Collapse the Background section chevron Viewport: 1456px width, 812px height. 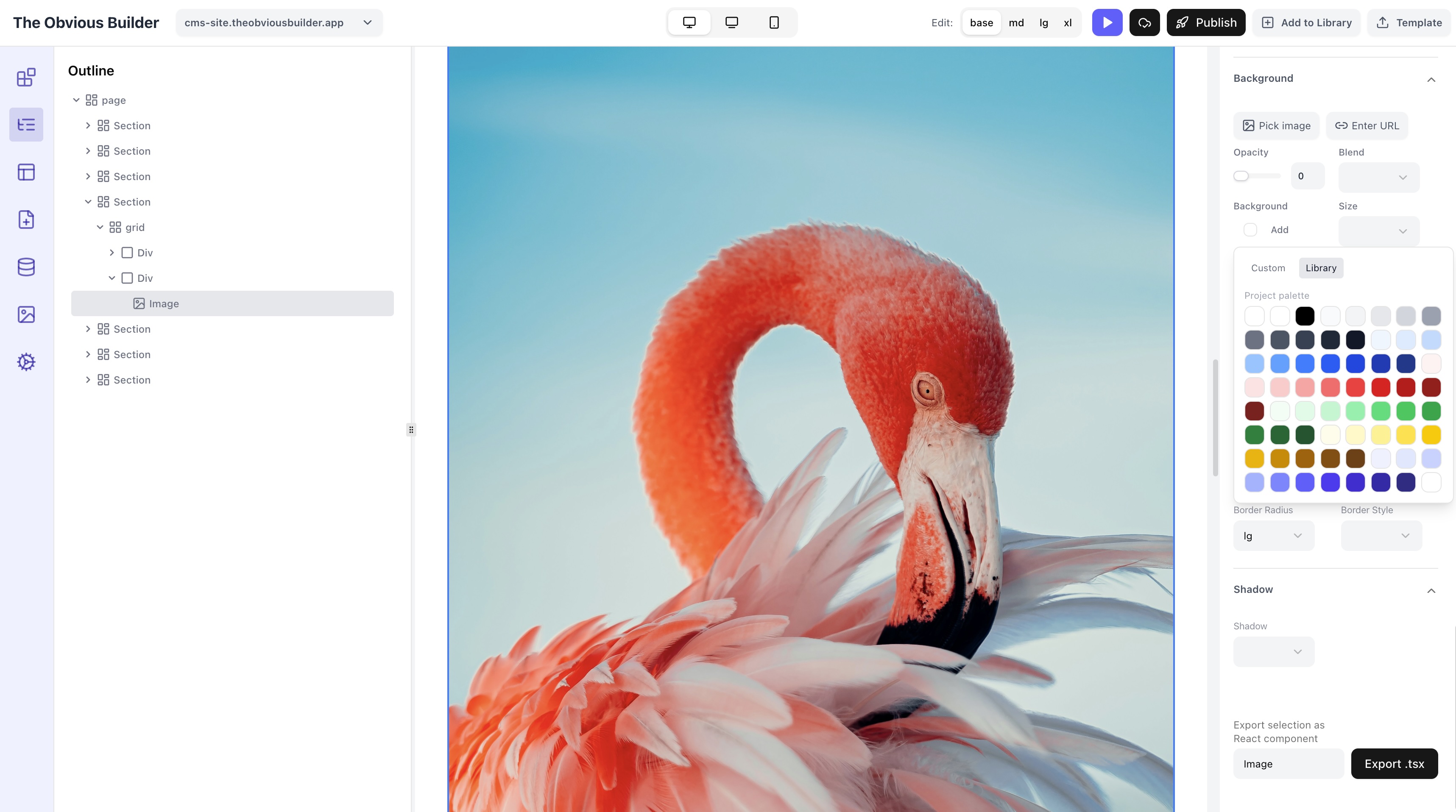tap(1431, 79)
